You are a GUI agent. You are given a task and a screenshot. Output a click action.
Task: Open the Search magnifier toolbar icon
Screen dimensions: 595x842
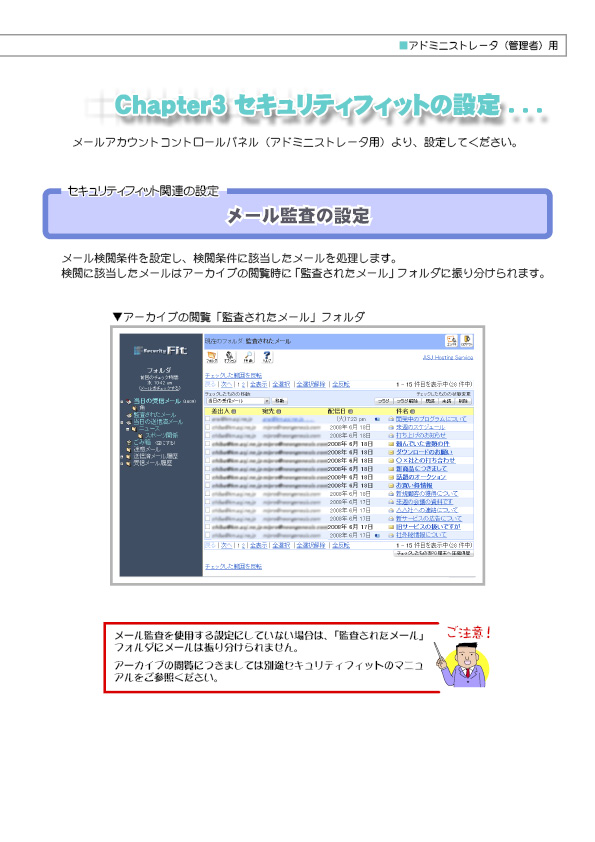click(248, 357)
